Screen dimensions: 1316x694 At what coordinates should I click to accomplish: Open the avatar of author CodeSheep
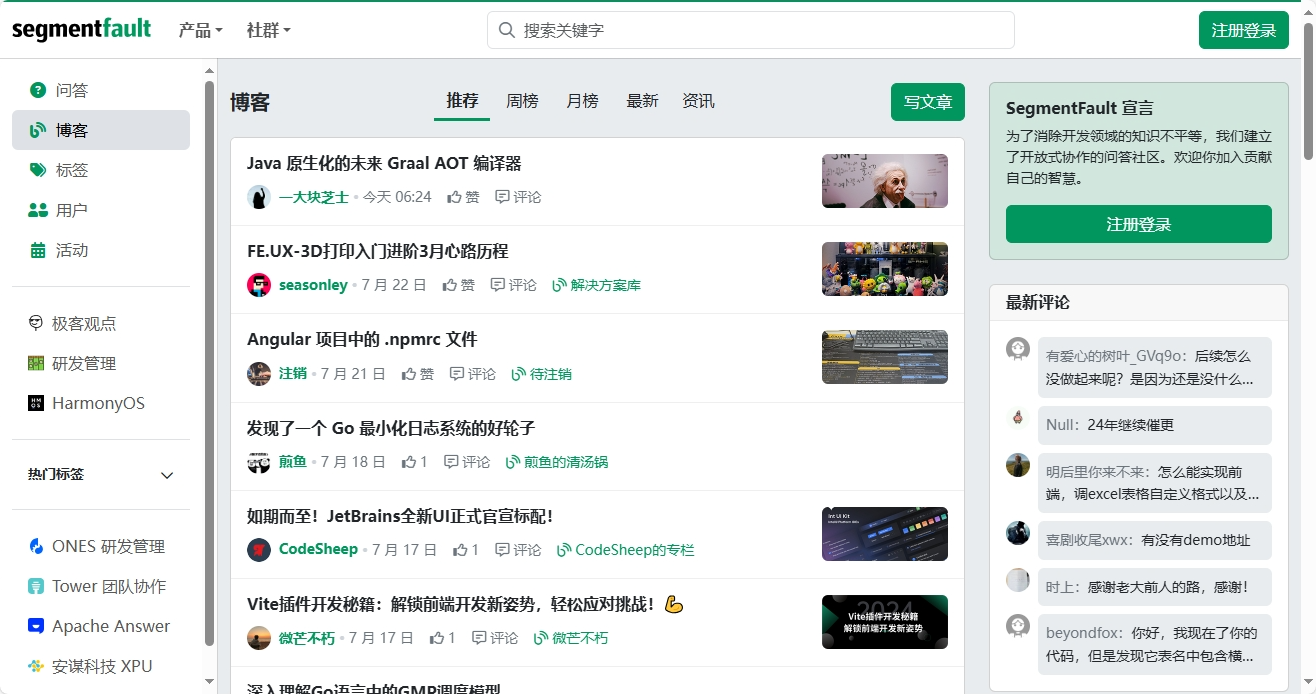click(259, 549)
